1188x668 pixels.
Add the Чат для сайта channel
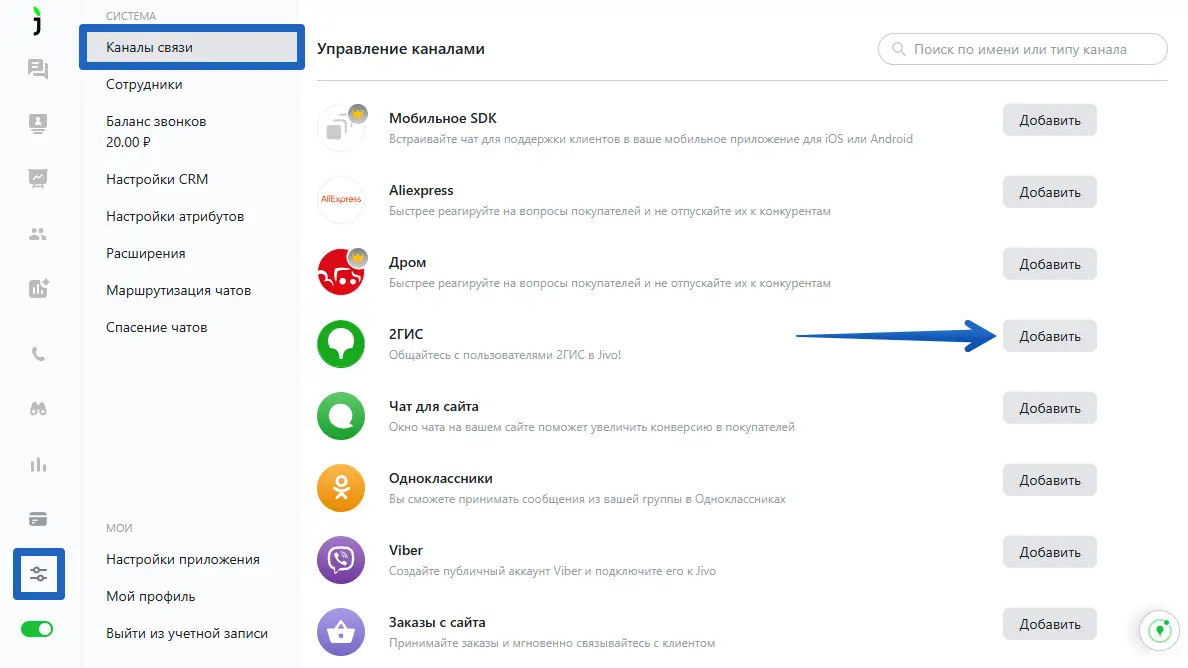1049,407
